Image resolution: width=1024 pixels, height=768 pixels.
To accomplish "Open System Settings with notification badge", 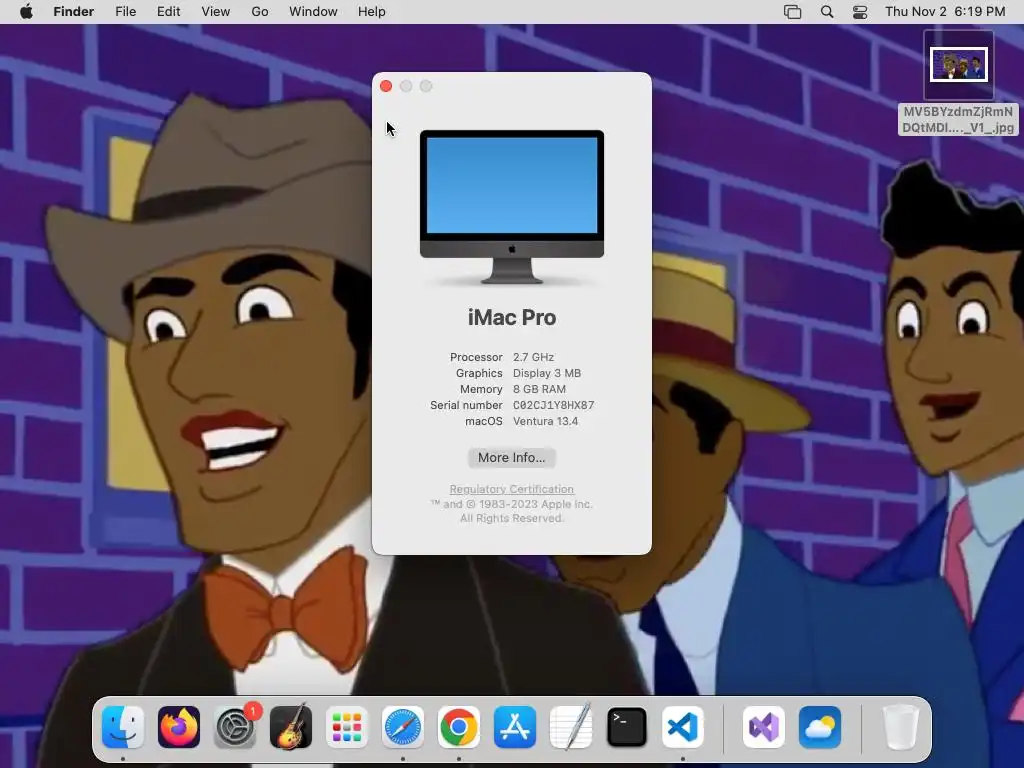I will [235, 727].
